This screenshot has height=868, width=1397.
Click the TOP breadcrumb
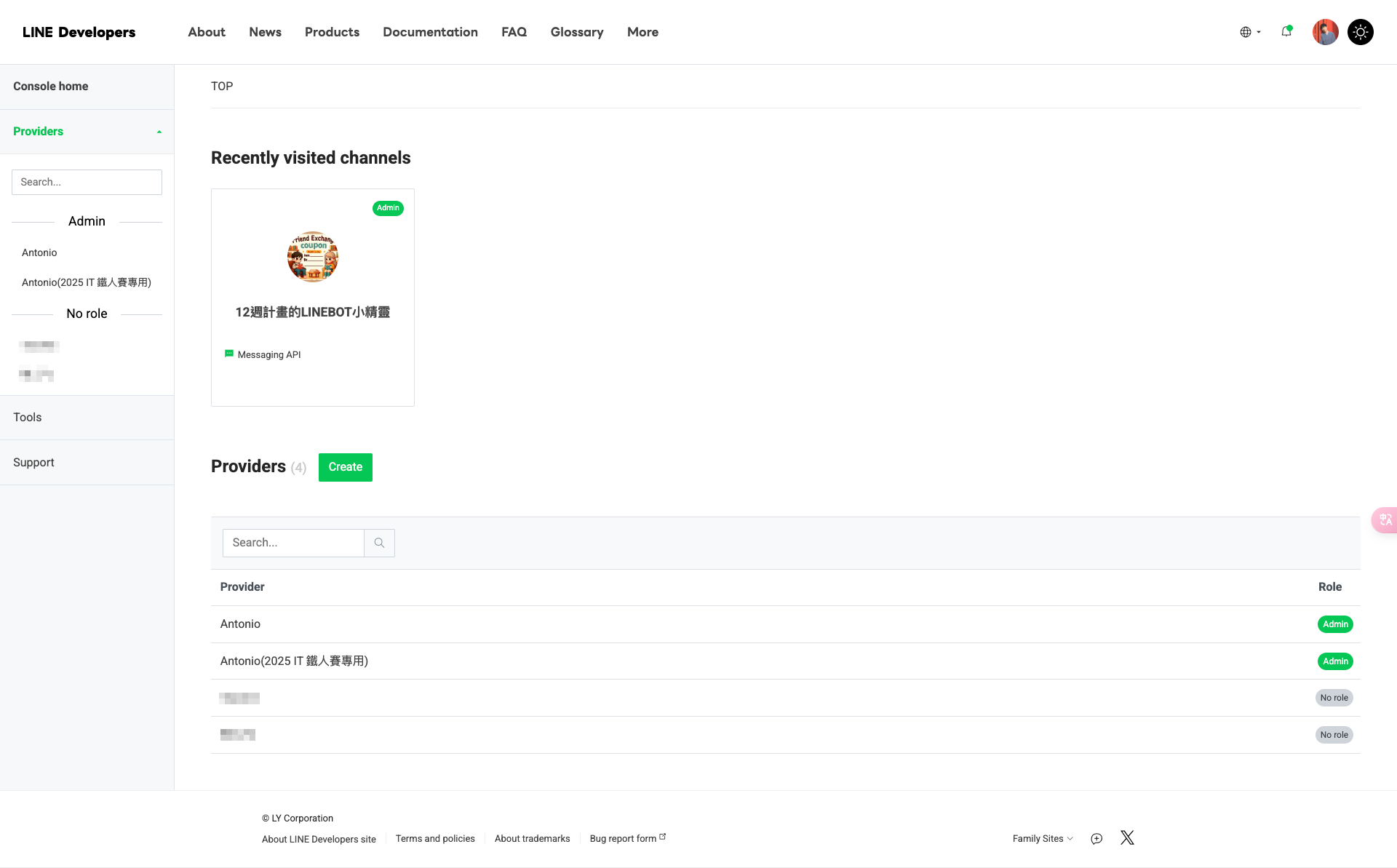pyautogui.click(x=222, y=86)
